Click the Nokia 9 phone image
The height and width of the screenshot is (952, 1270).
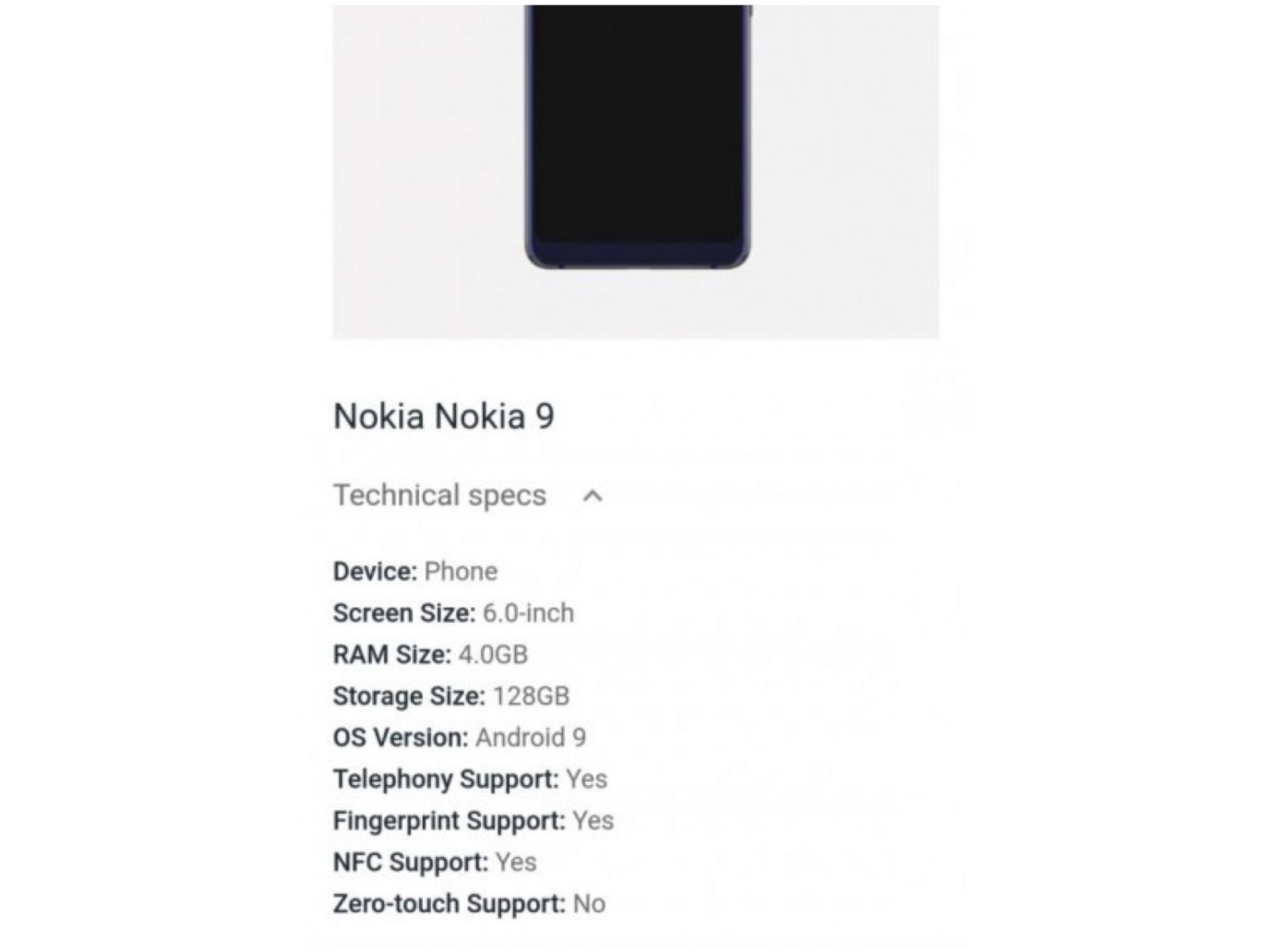[637, 137]
